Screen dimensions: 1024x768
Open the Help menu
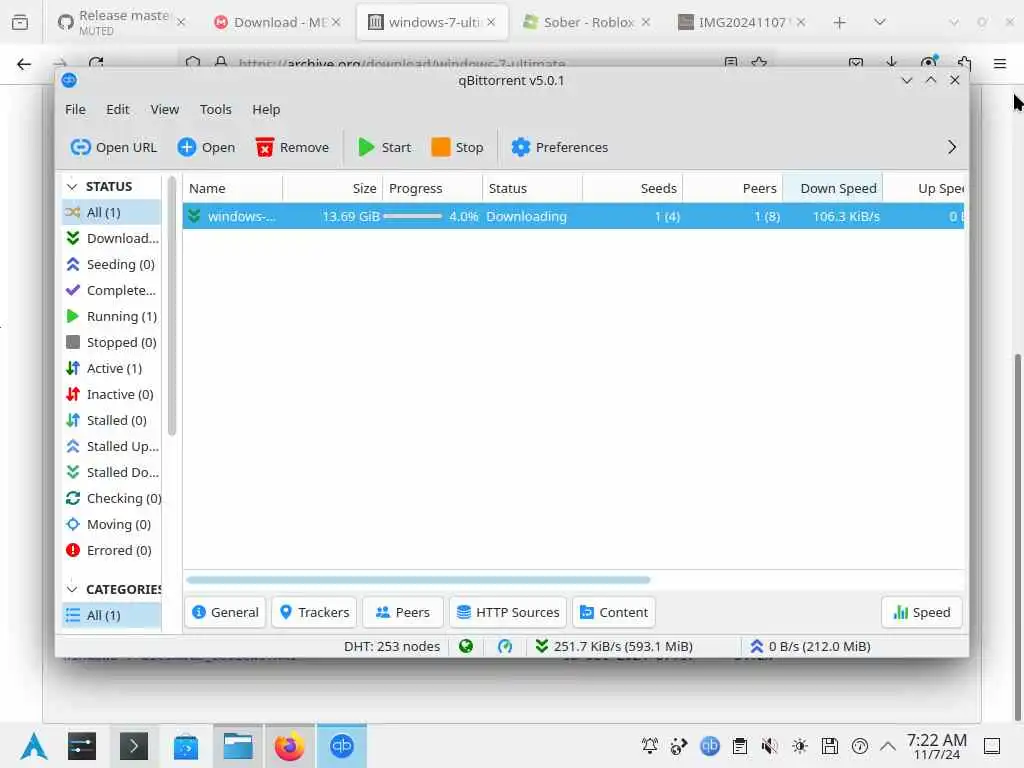point(266,110)
